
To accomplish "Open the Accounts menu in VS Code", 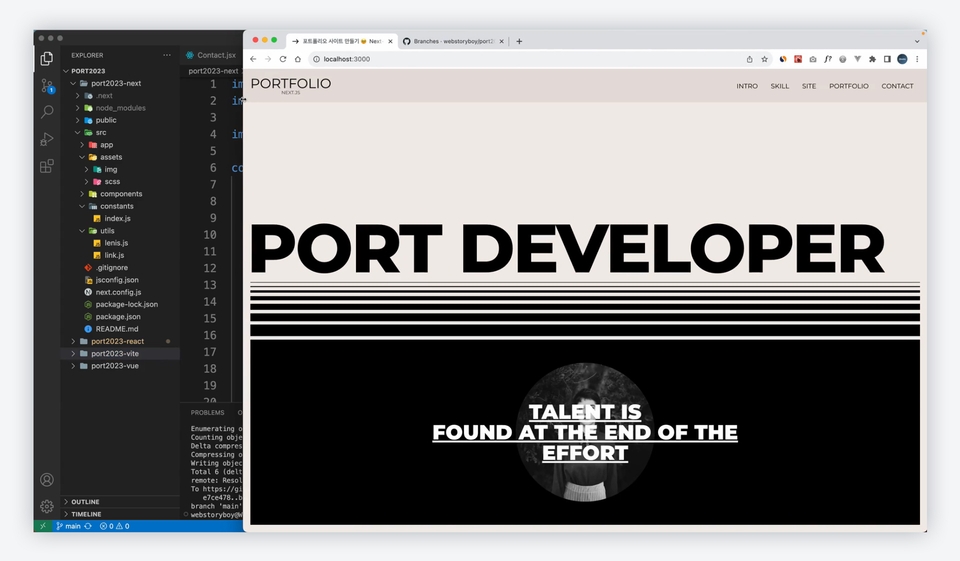I will (x=47, y=480).
